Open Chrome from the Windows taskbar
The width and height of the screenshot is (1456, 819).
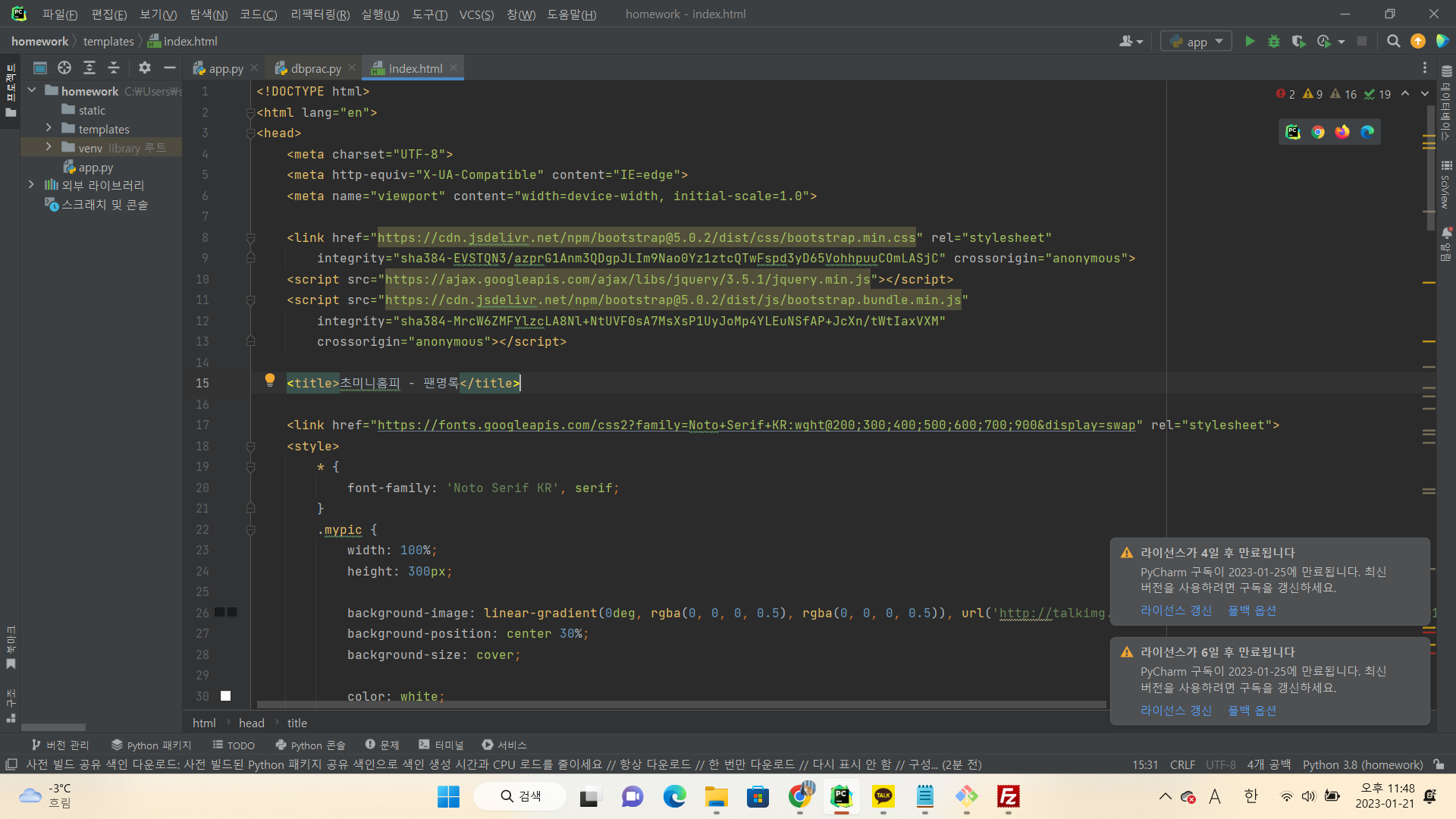pyautogui.click(x=799, y=796)
